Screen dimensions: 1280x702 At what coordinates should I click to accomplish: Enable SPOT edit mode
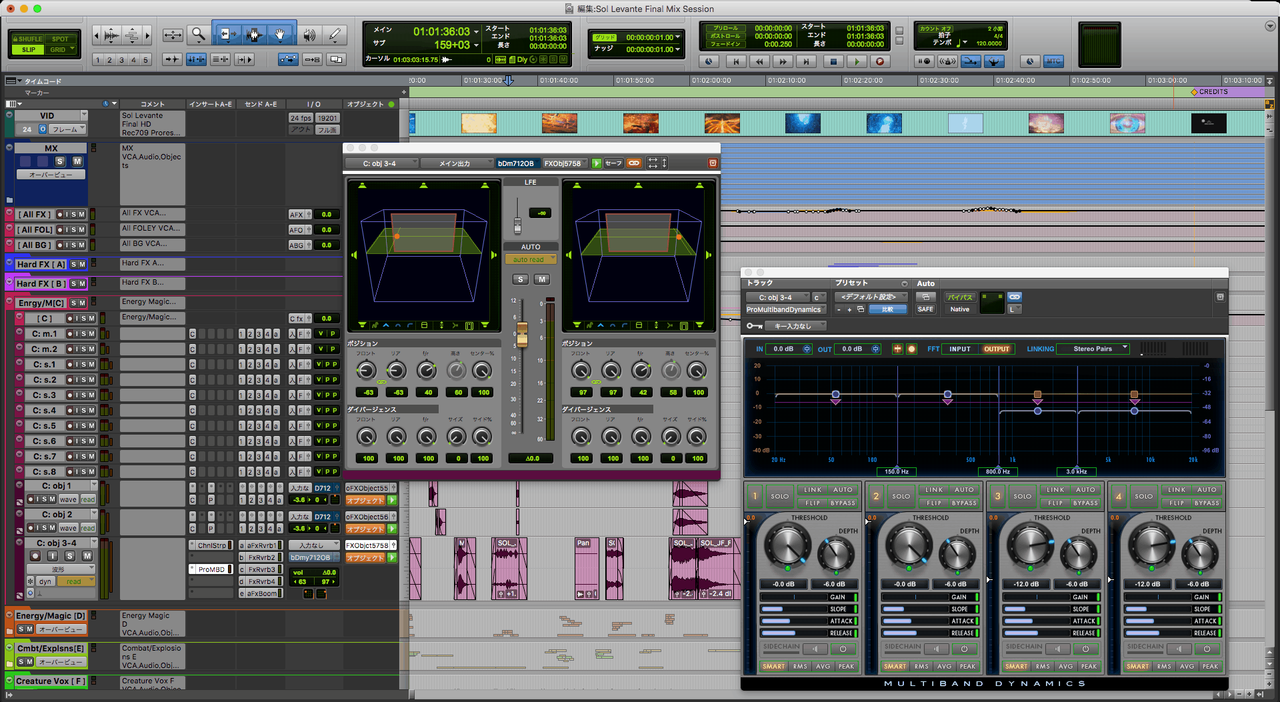click(60, 38)
